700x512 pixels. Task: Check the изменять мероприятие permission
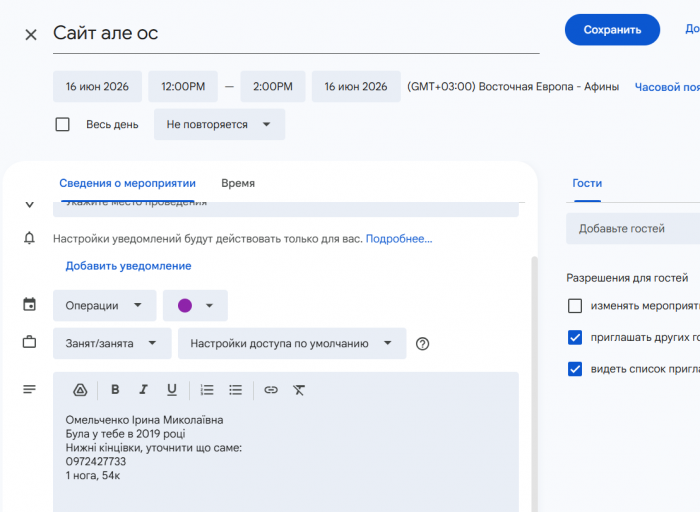575,306
